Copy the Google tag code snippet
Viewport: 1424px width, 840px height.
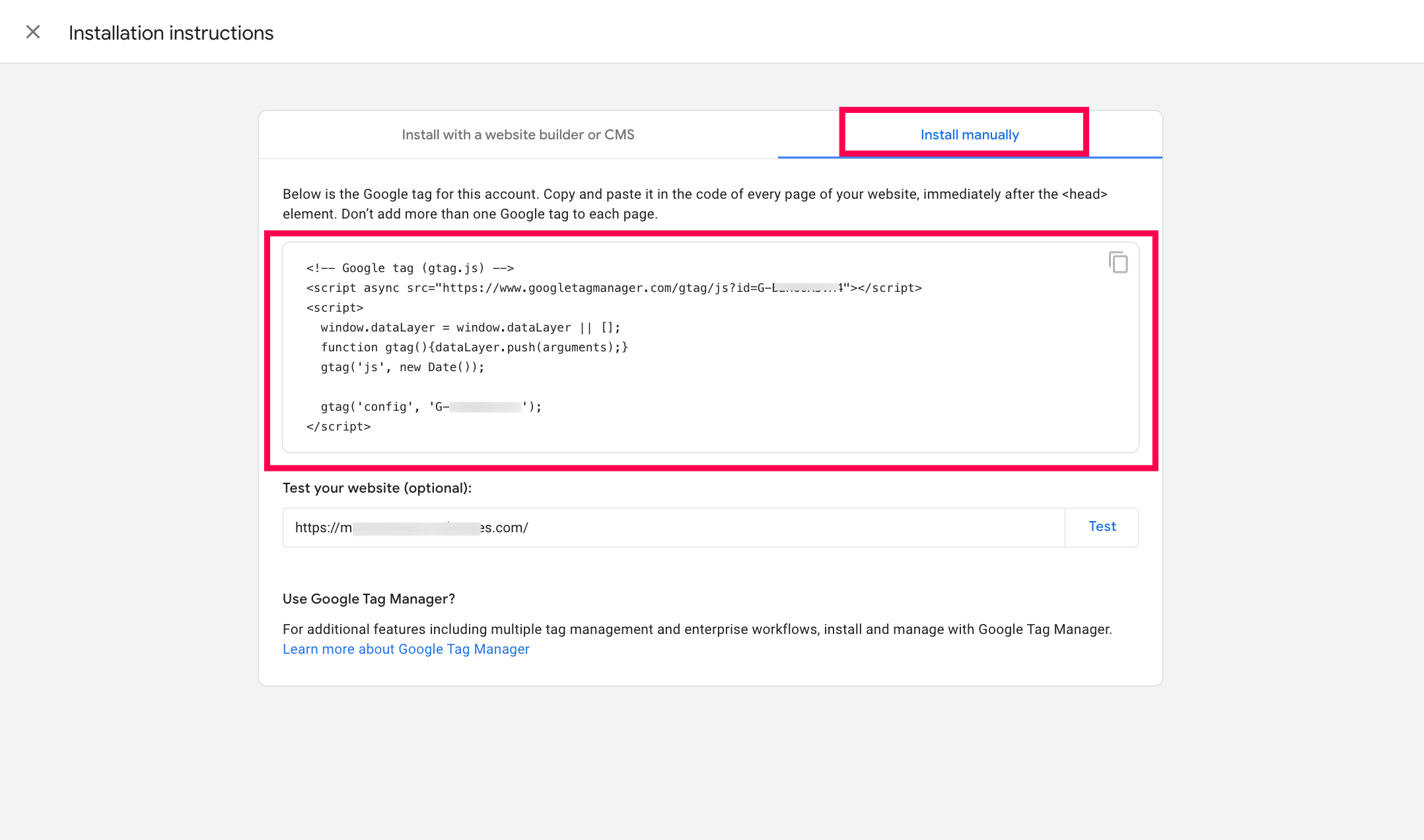1118,262
